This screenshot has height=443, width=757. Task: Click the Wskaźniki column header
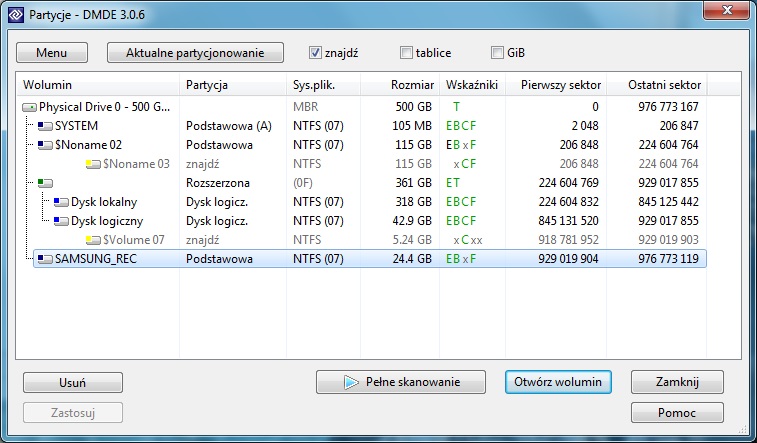point(472,85)
